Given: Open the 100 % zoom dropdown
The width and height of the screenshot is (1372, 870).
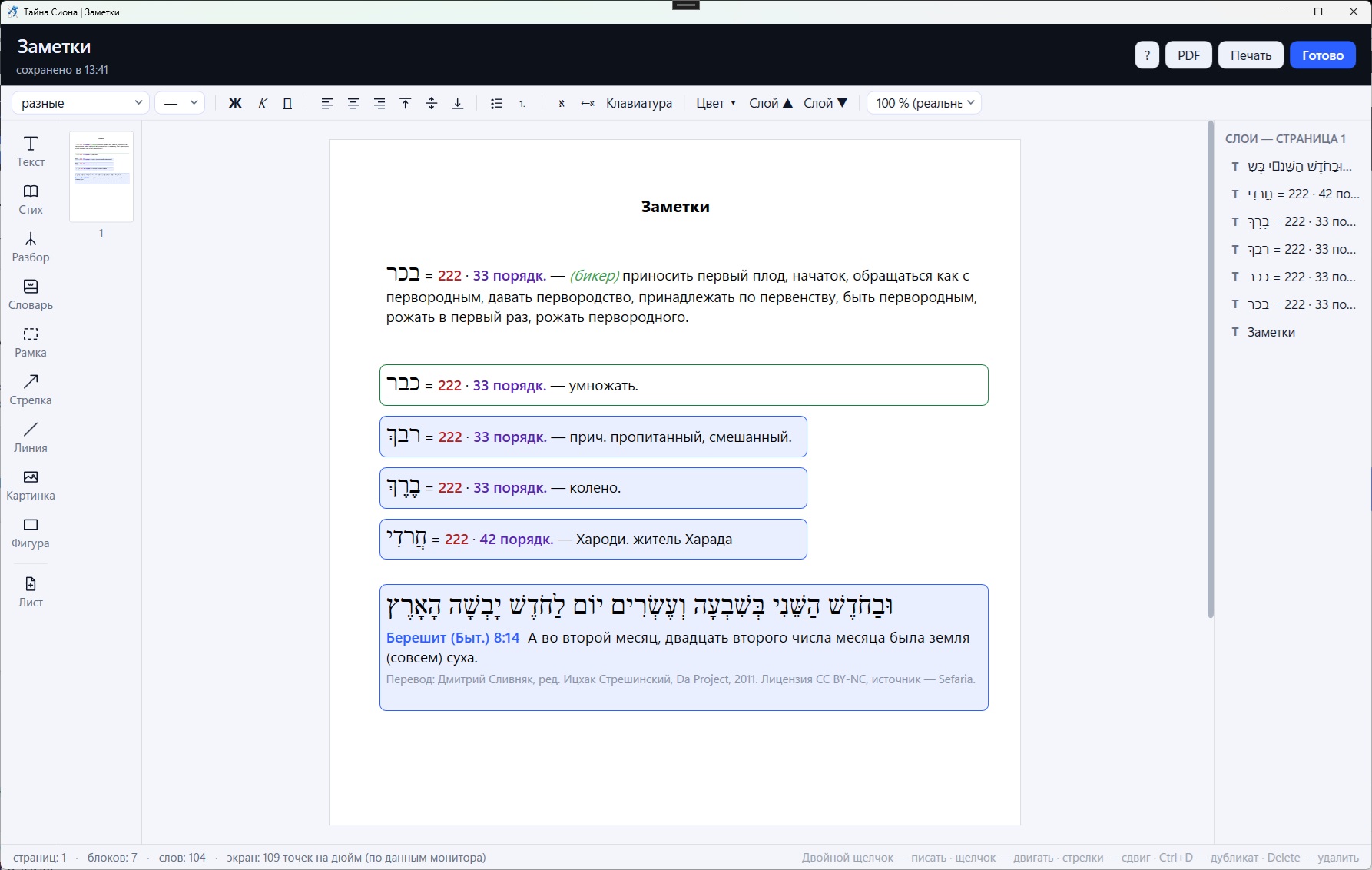Looking at the screenshot, I should (924, 103).
